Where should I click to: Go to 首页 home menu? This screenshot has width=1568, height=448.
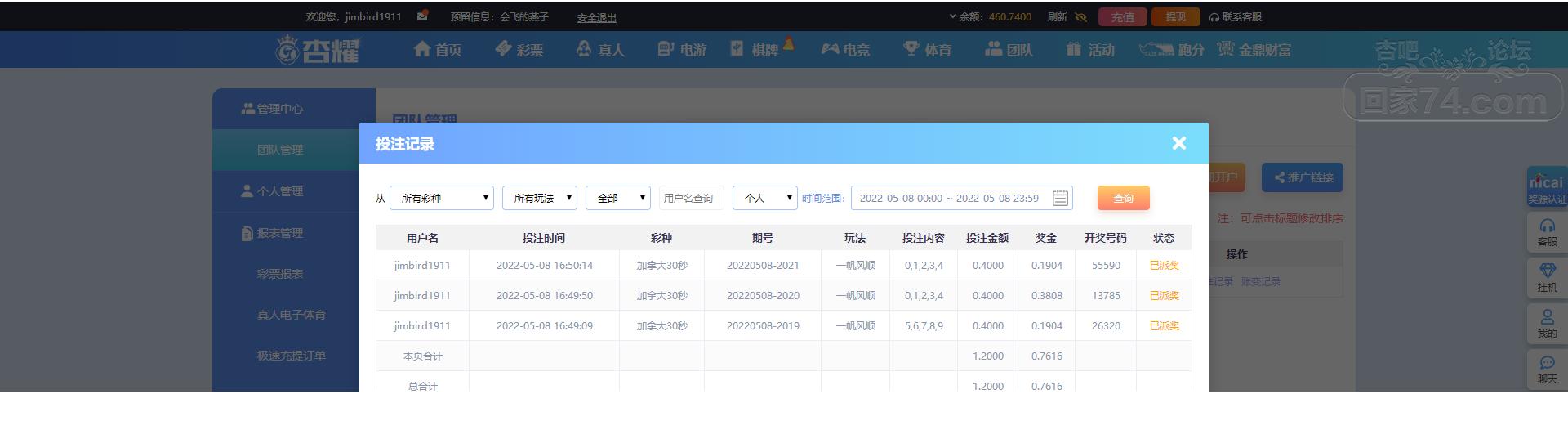[x=438, y=50]
